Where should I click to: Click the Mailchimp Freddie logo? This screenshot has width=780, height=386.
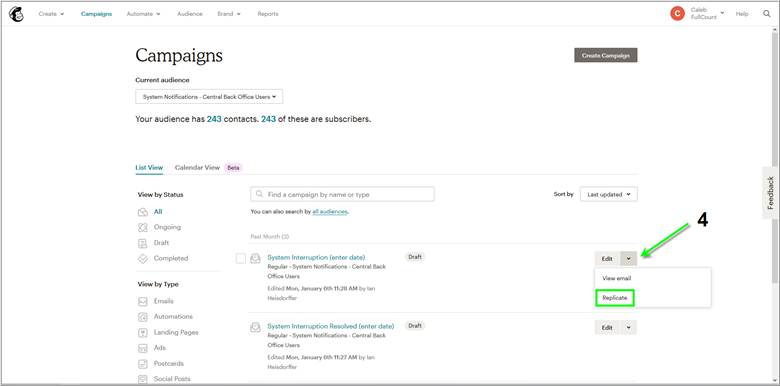click(16, 14)
